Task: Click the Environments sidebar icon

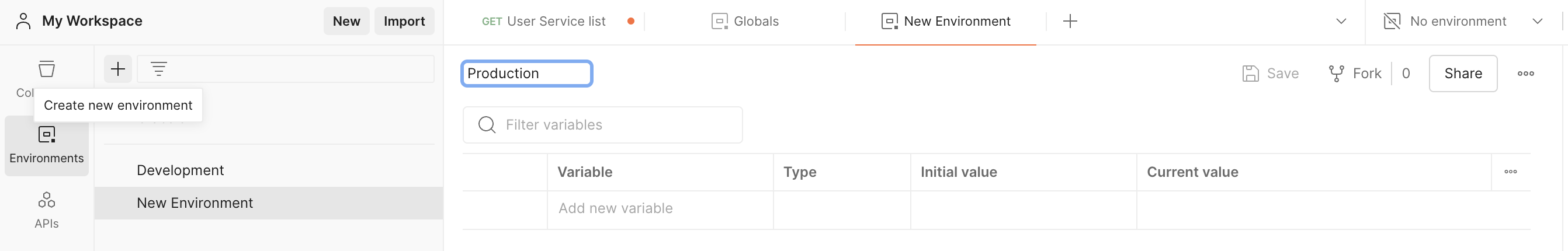Action: 46,145
